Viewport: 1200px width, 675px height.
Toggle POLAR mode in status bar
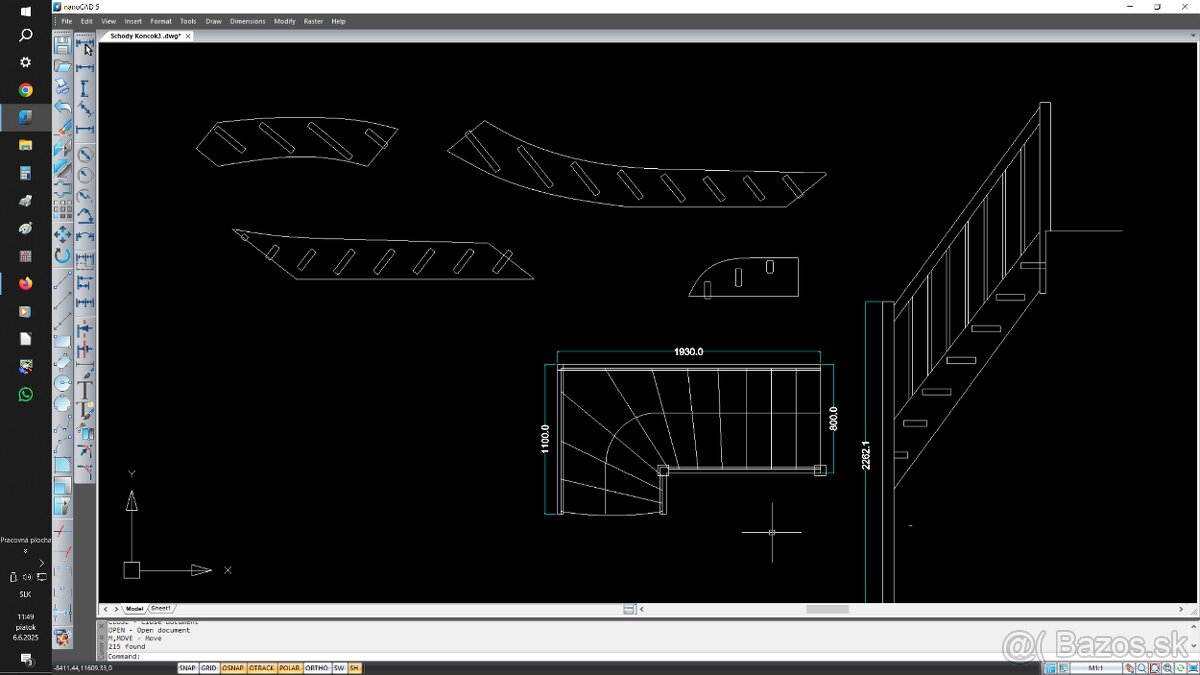tap(289, 667)
